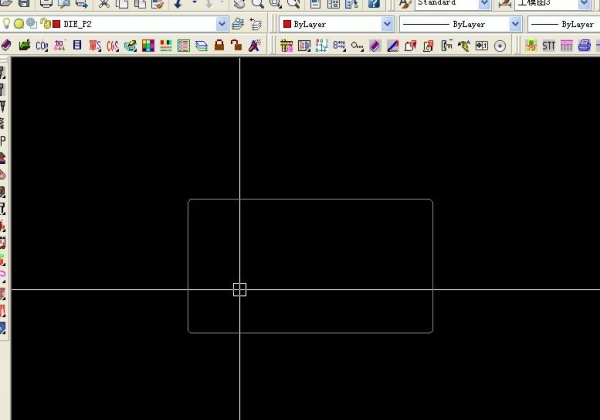Click the Paste clipboard icon
This screenshot has height=420, width=600.
coord(140,3)
